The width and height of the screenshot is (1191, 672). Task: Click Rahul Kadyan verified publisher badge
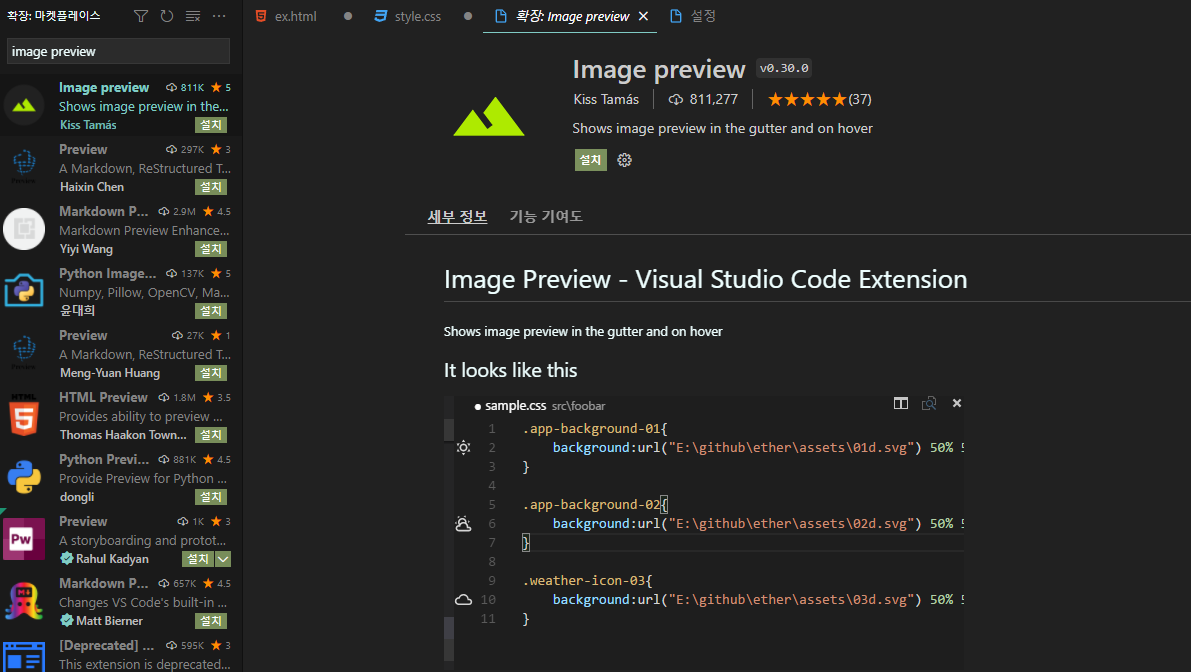67,559
